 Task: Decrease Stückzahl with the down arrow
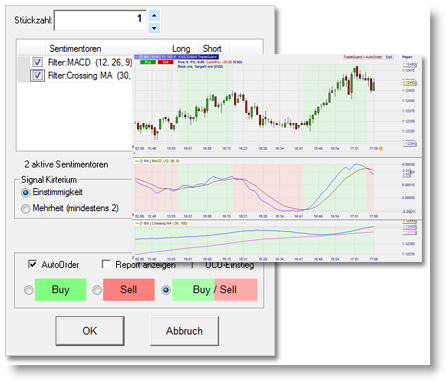click(154, 28)
